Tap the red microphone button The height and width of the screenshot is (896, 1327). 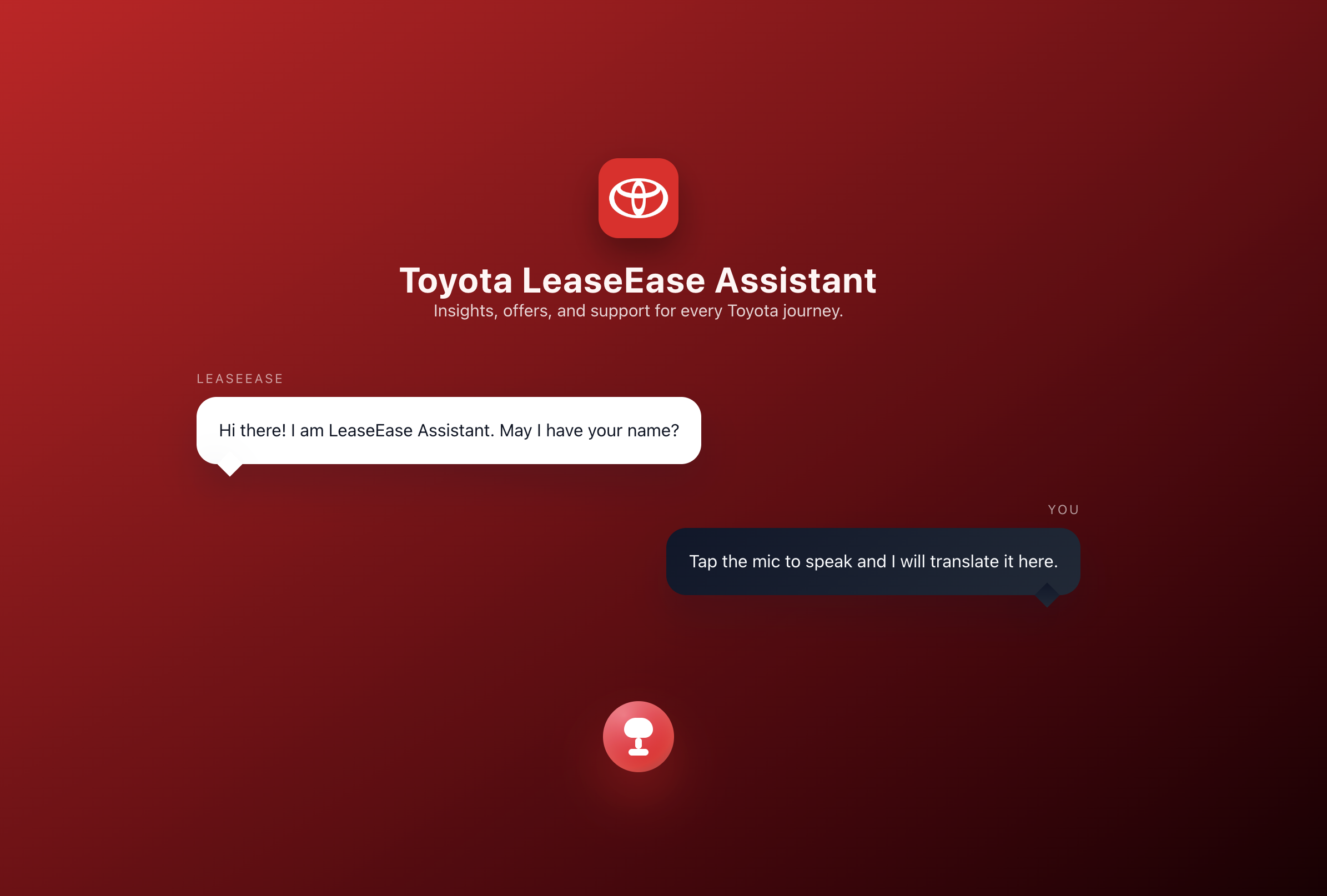[x=638, y=736]
